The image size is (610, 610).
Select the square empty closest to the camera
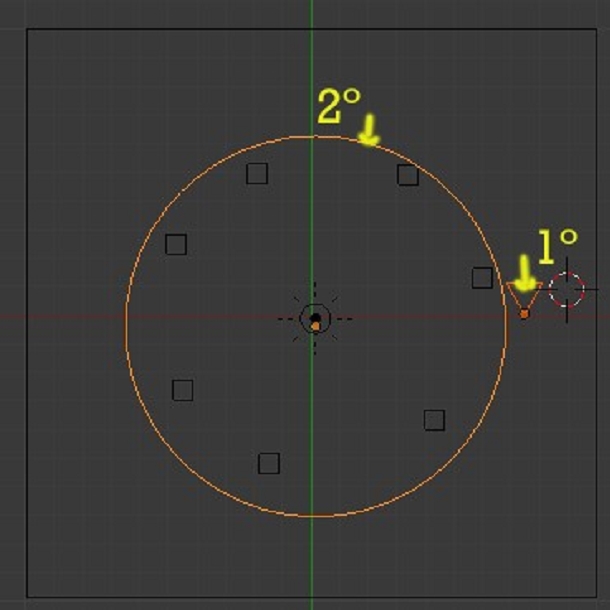(x=482, y=278)
